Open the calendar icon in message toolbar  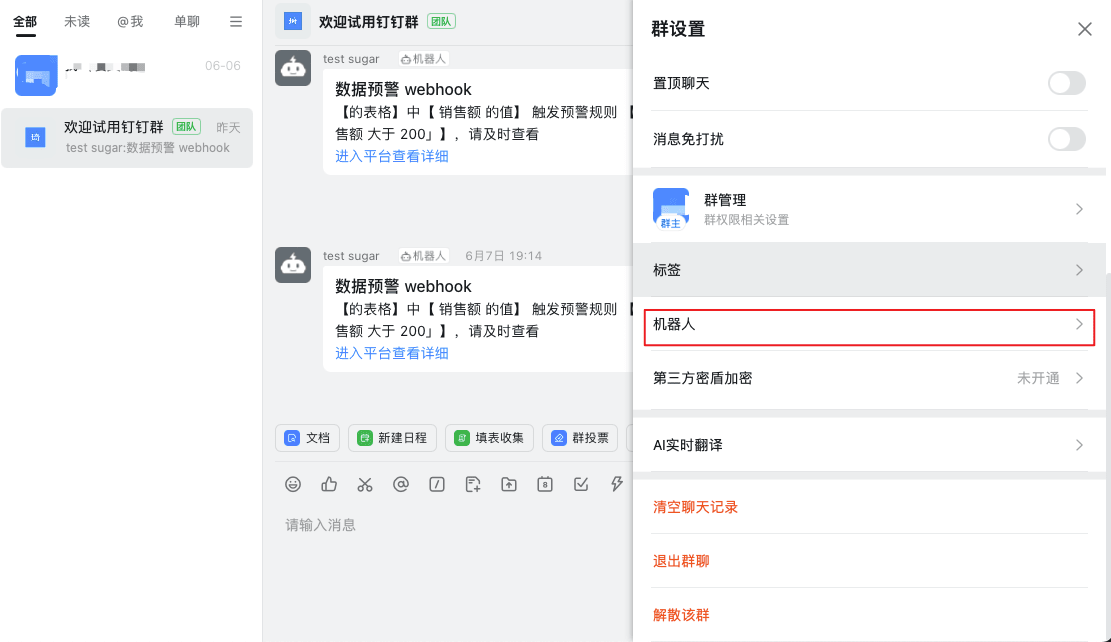click(x=545, y=484)
